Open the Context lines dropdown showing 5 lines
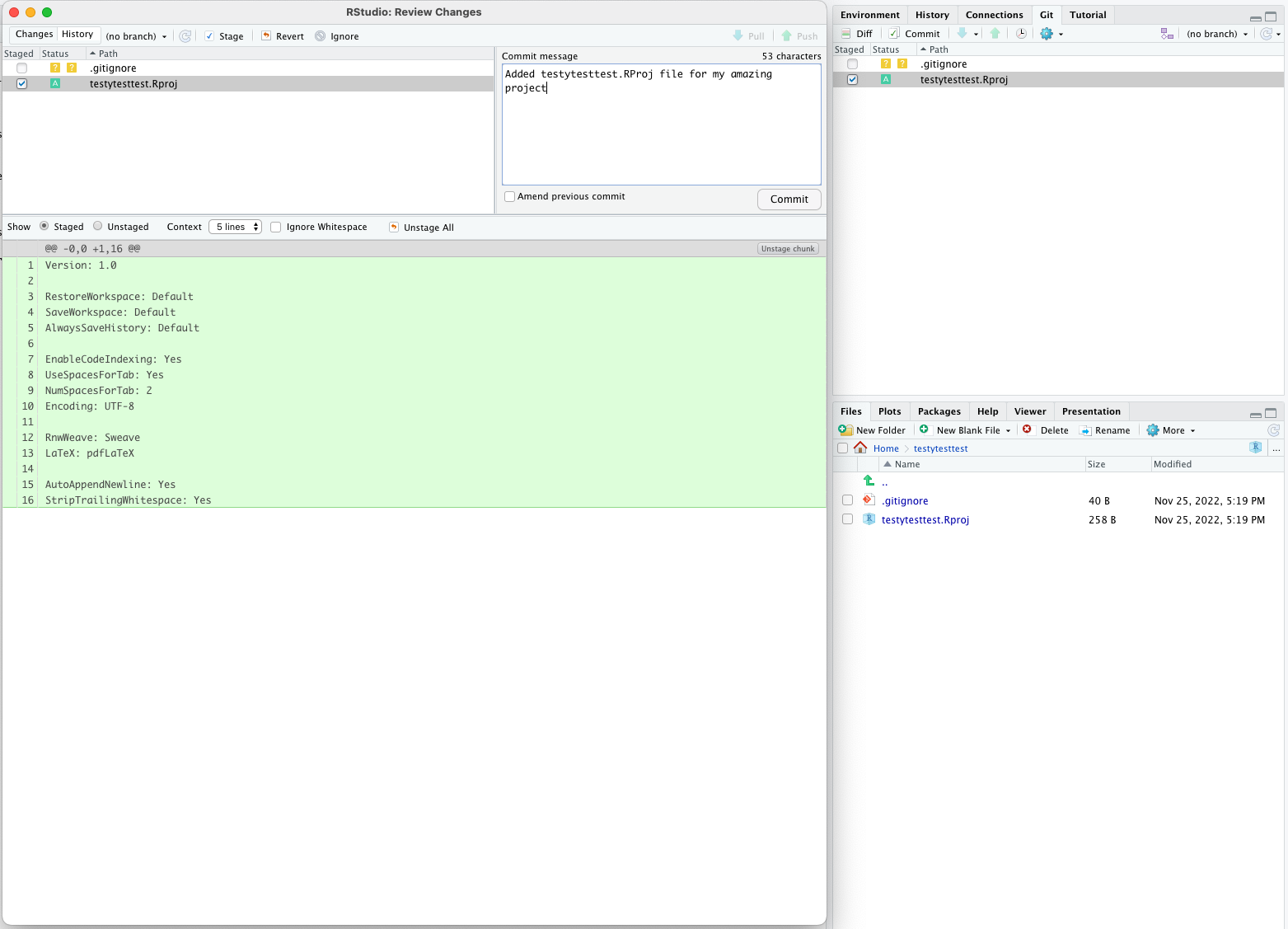This screenshot has height=929, width=1288. (235, 226)
